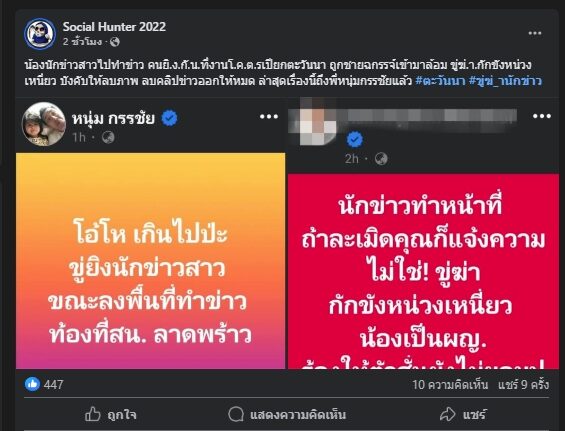Screen dimensions: 565x431
Task: Open three-dot menu on the blurred-name post
Action: (542, 116)
